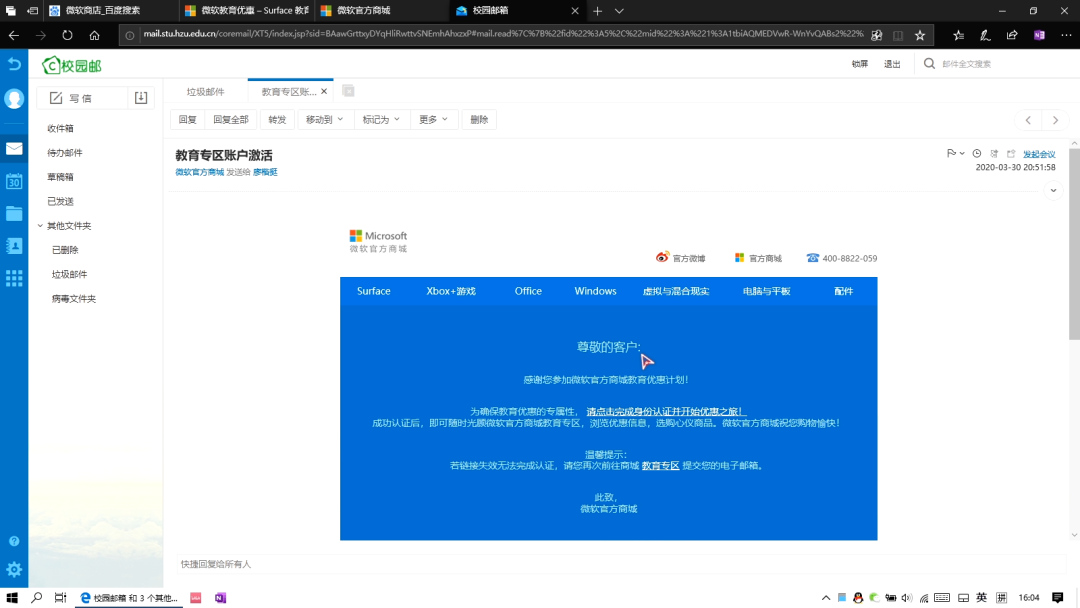
Task: Open browser tab list chevron
Action: pos(619,11)
